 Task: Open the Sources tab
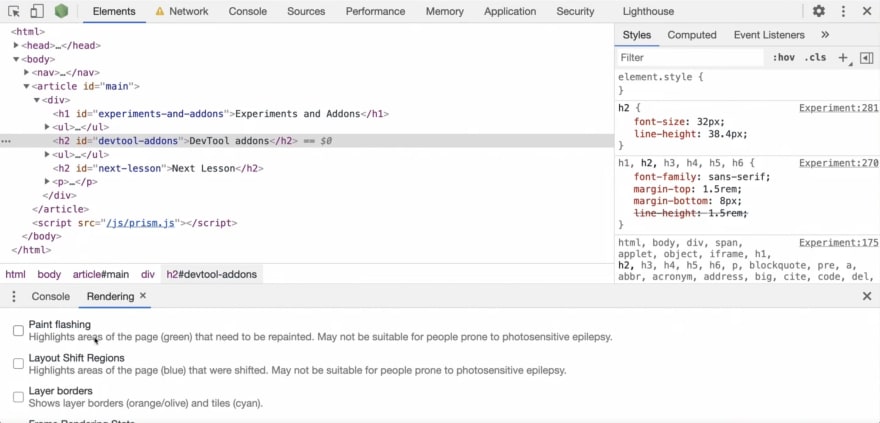click(306, 11)
